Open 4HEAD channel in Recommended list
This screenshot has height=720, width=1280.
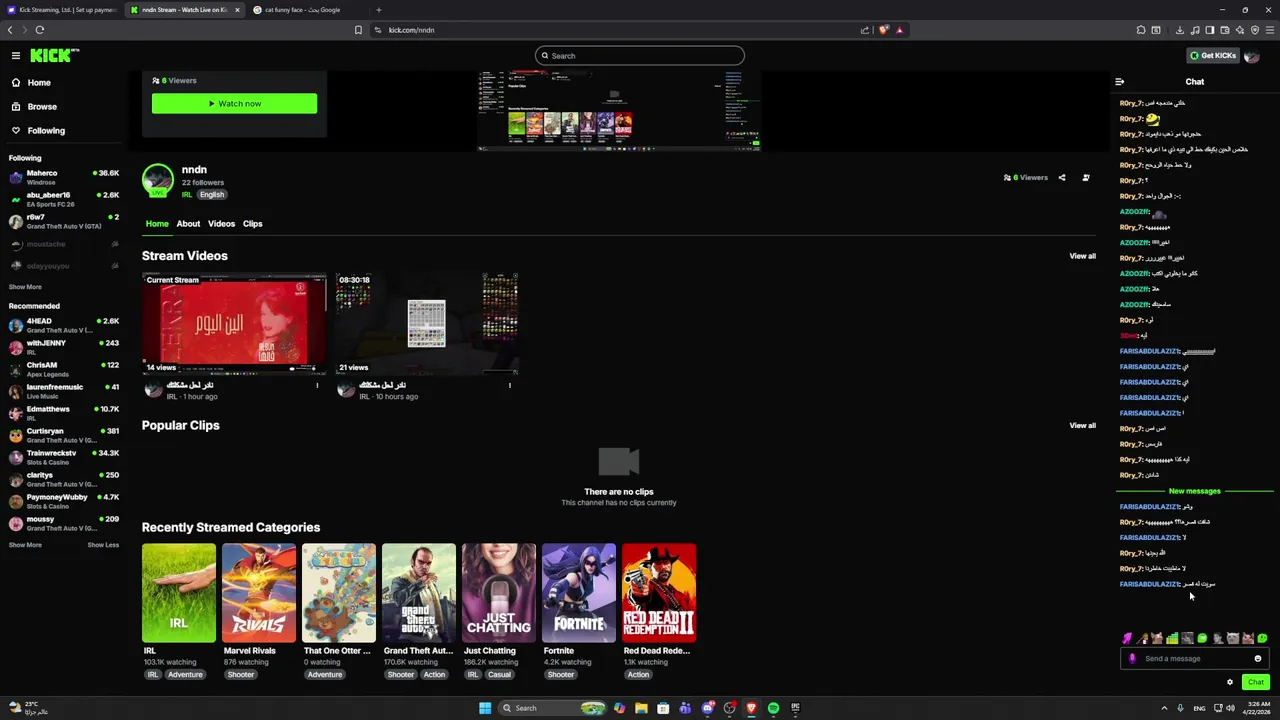point(64,325)
